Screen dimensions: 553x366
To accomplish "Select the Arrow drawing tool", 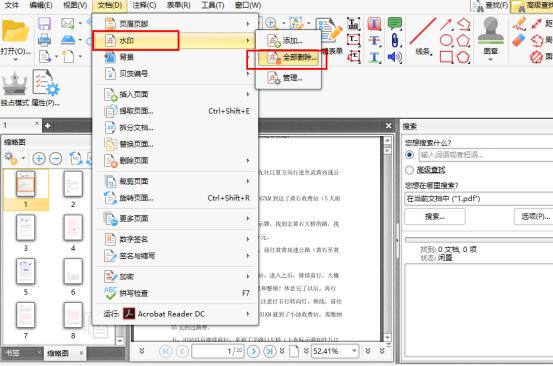I will pos(446,24).
